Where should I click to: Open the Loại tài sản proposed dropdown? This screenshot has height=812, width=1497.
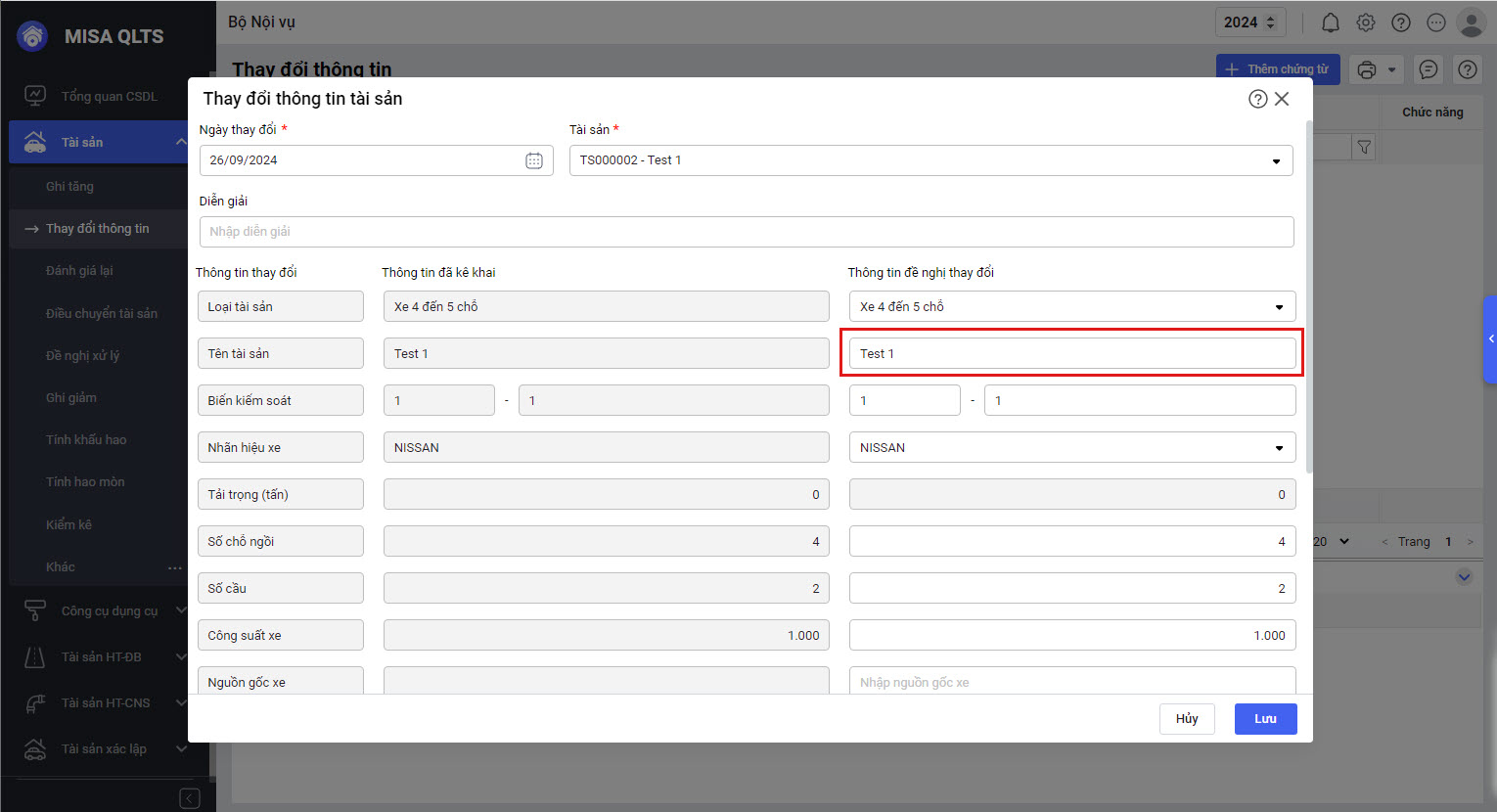click(x=1278, y=307)
